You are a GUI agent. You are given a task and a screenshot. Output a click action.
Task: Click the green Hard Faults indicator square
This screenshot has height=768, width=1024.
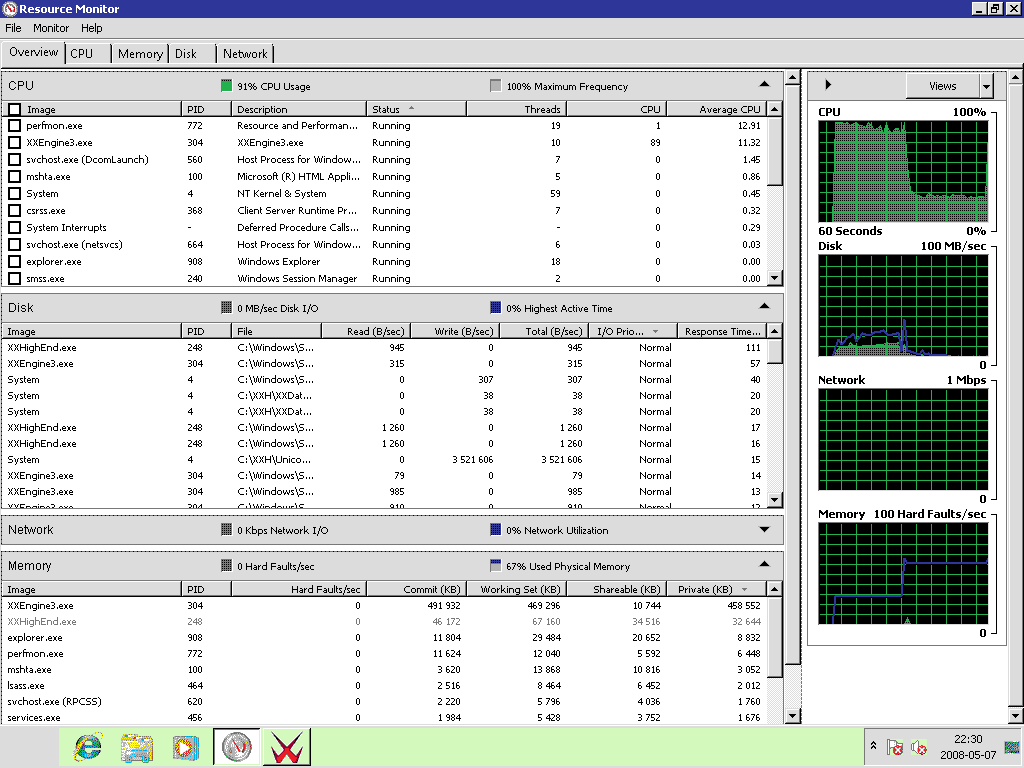pos(227,566)
